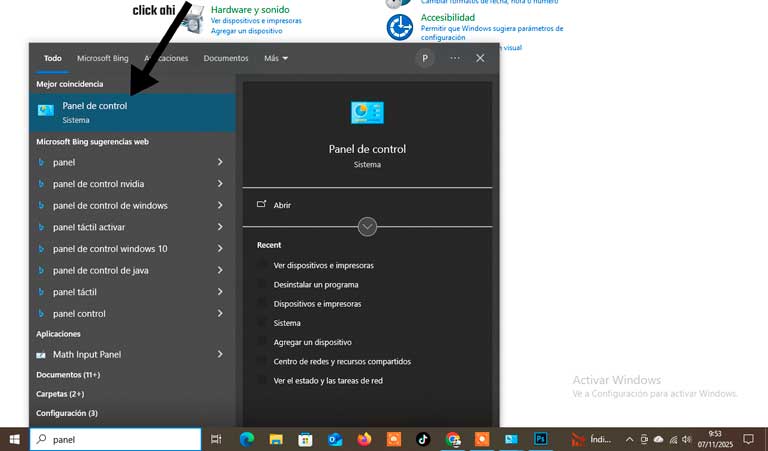Select 'panel táctil activar' web suggestion
Screen dimensions: 768x451
89,227
